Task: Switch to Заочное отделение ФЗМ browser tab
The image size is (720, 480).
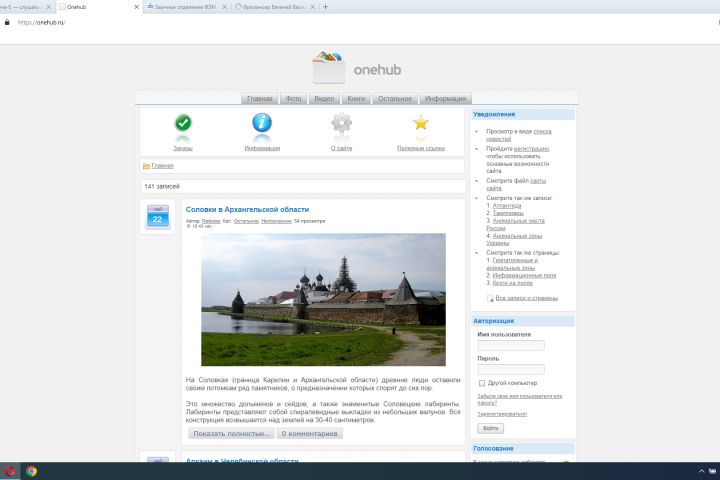Action: tap(185, 7)
